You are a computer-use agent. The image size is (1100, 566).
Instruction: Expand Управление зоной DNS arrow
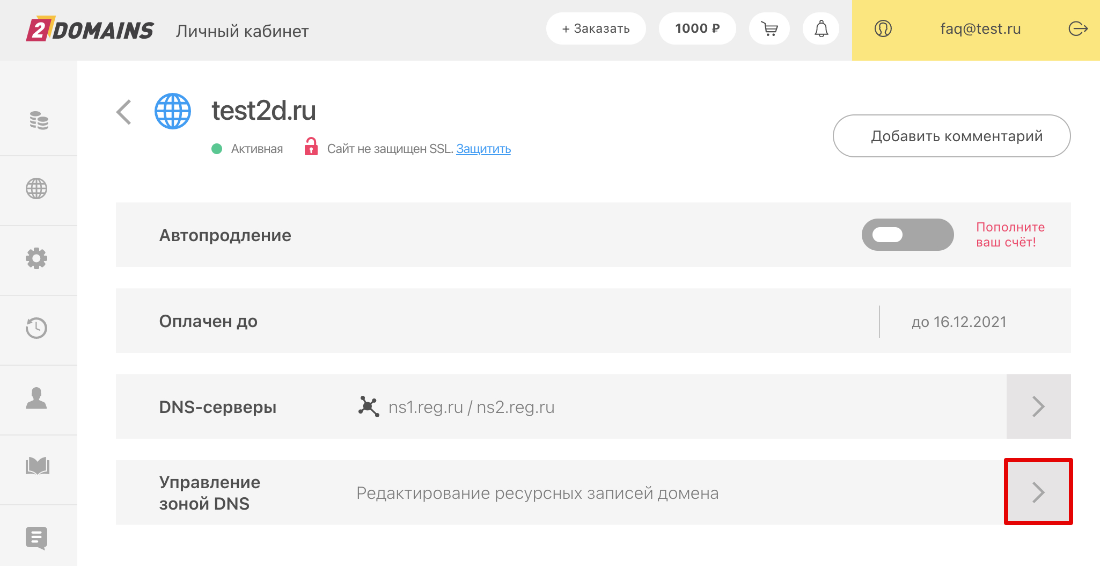point(1038,492)
